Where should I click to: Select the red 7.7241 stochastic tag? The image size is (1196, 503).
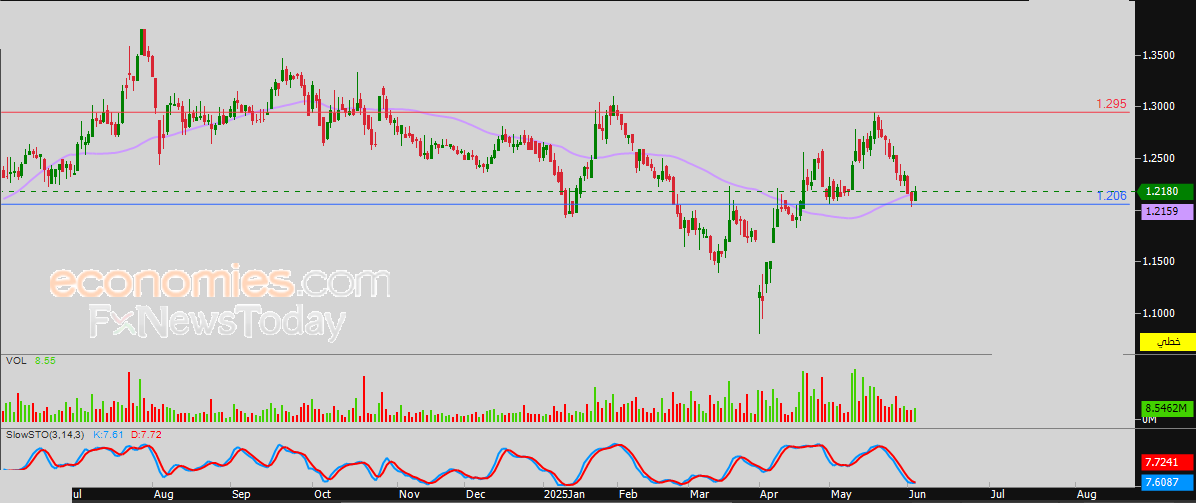pos(1166,463)
